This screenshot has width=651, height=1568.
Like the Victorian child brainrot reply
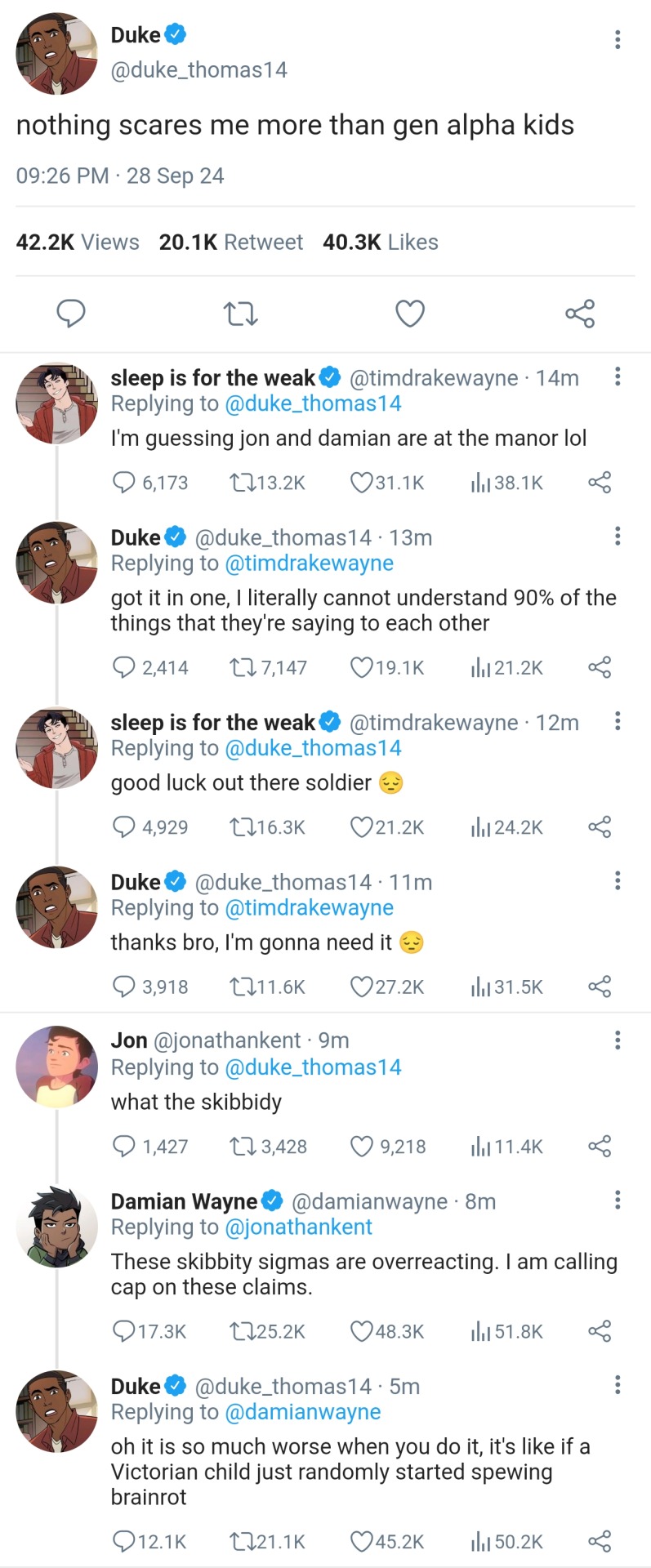pyautogui.click(x=362, y=1542)
